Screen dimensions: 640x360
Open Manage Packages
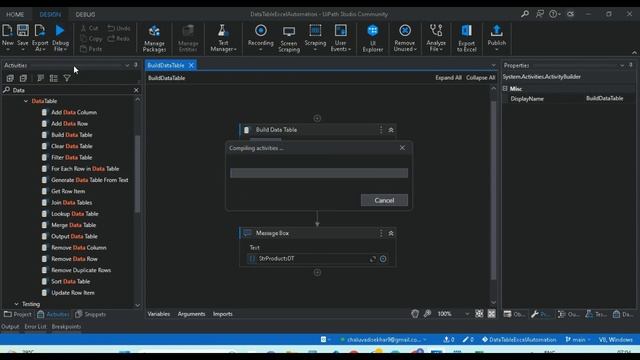click(154, 38)
